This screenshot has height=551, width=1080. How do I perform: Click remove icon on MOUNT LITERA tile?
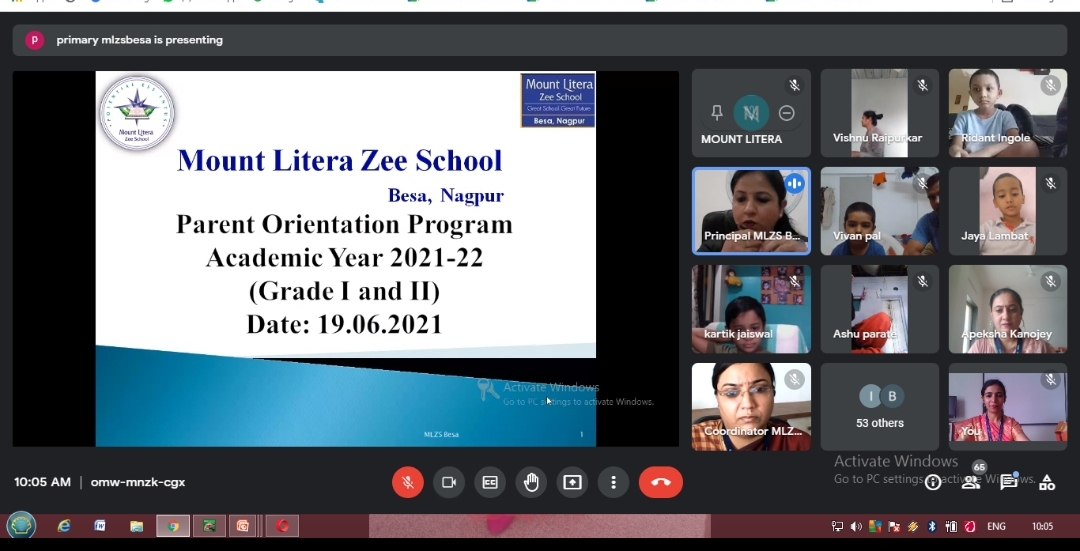(787, 112)
